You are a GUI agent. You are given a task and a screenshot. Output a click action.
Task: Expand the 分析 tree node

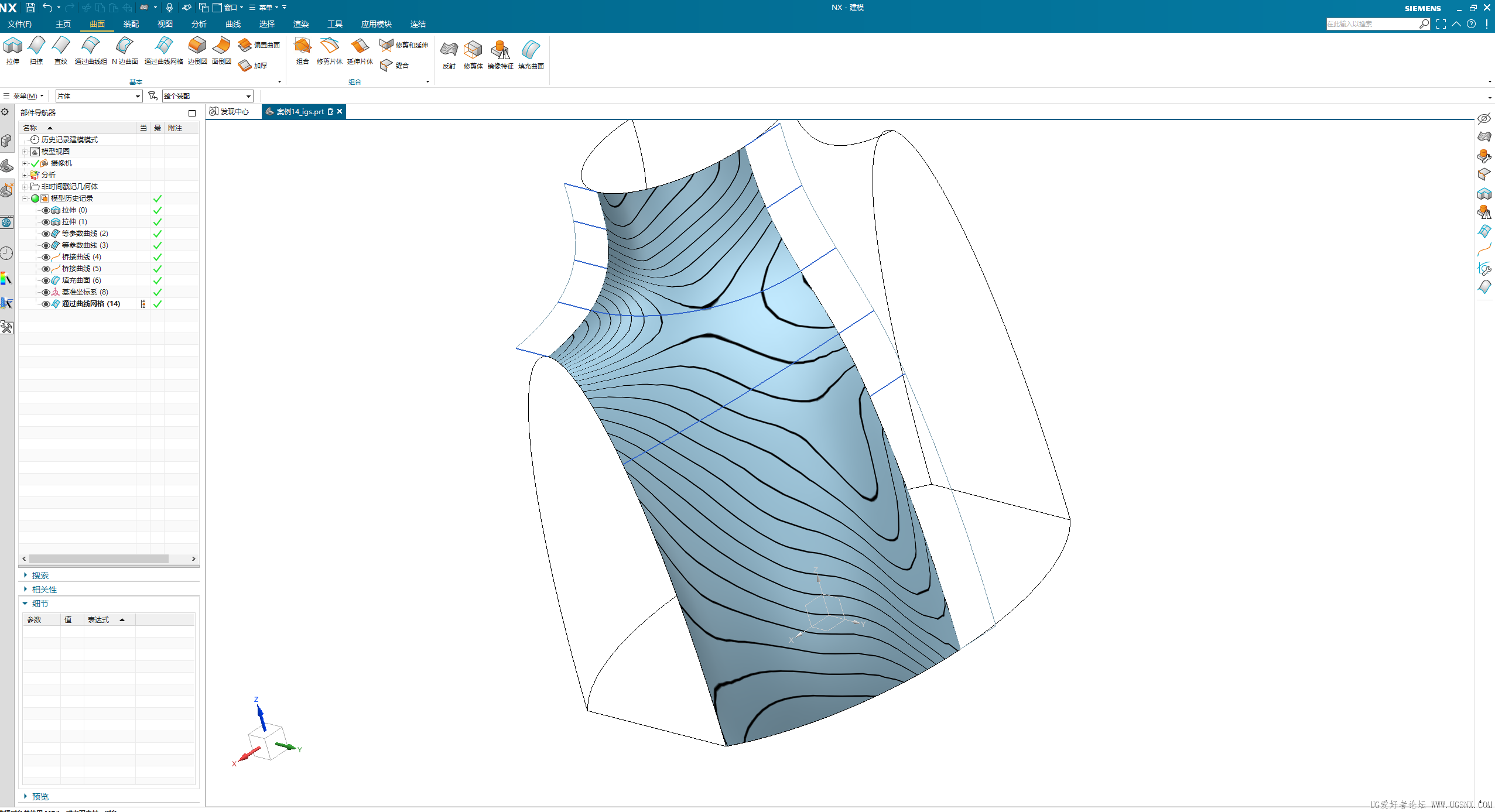pos(25,175)
